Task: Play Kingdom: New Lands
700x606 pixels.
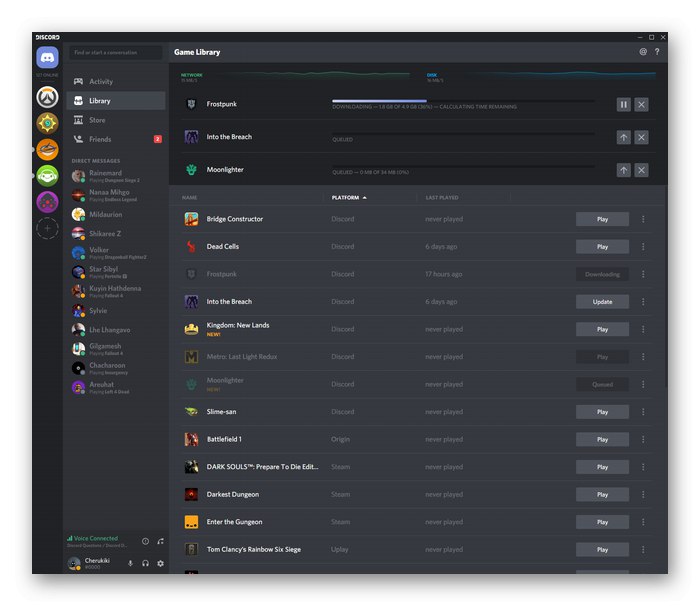Action: coord(602,330)
